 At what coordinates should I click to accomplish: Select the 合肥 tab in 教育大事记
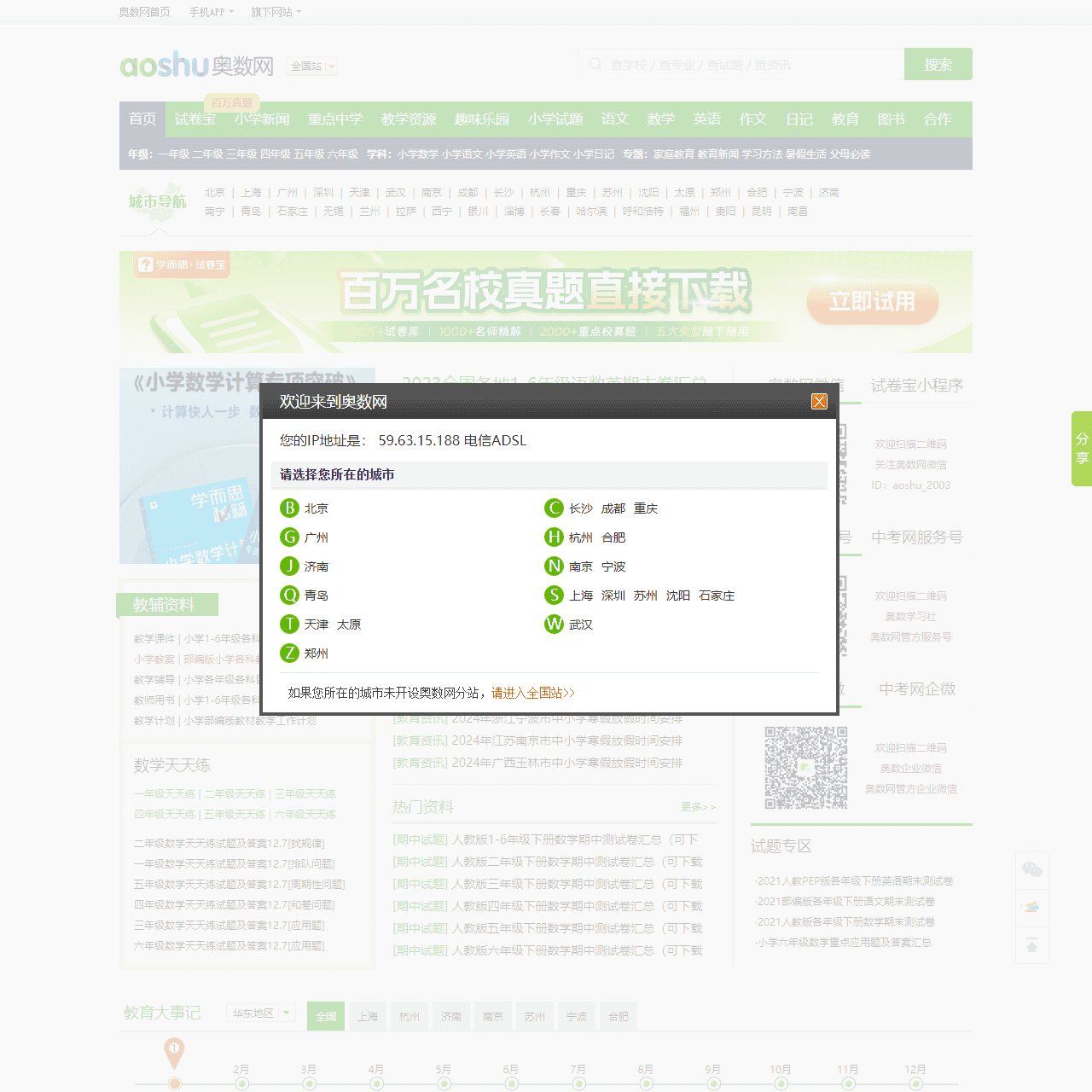click(619, 1016)
